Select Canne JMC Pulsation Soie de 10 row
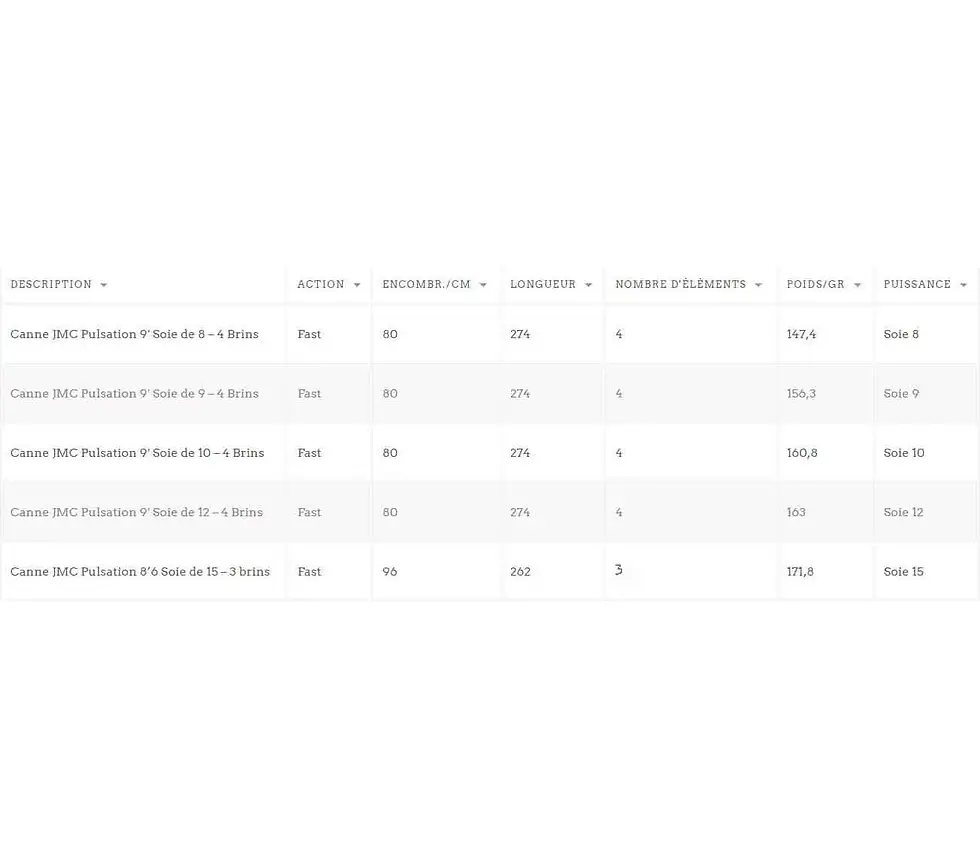This screenshot has height=868, width=980. pyautogui.click(x=490, y=452)
